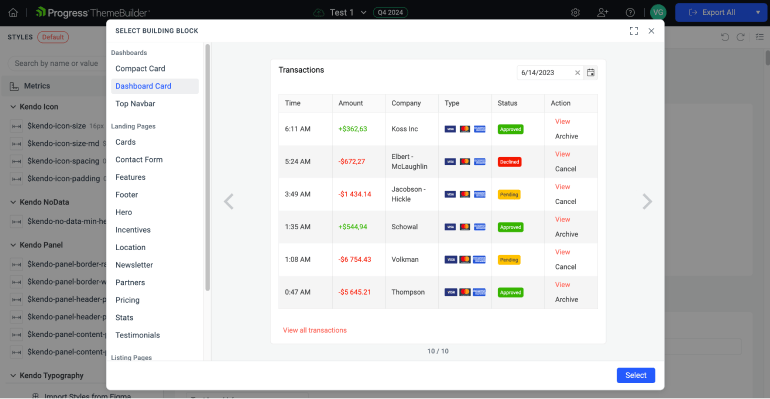The height and width of the screenshot is (399, 770).
Task: Open the View all transactions link
Action: pos(315,330)
